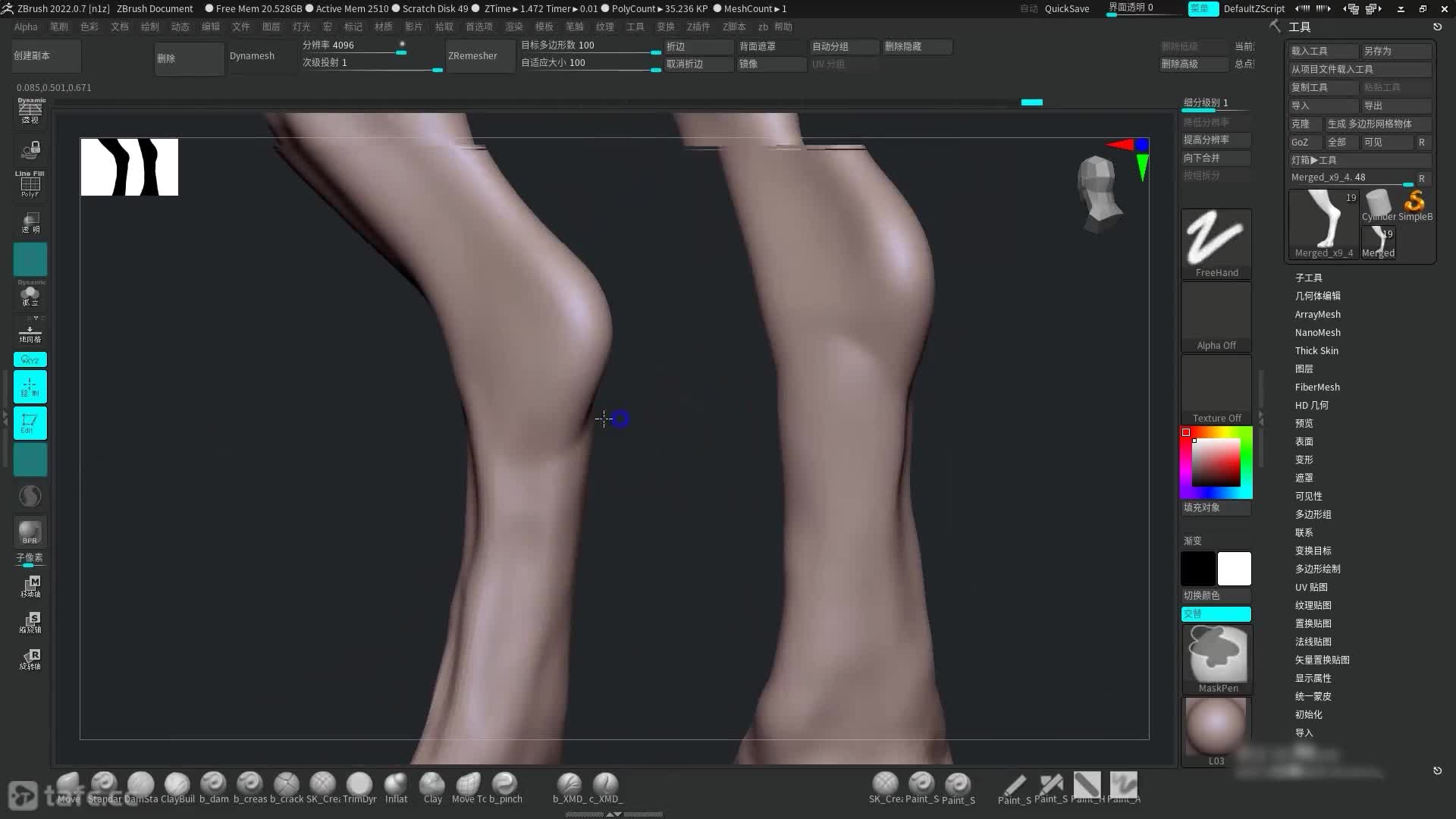
Task: Expand the 多边形组 polygroups section
Action: point(1313,514)
